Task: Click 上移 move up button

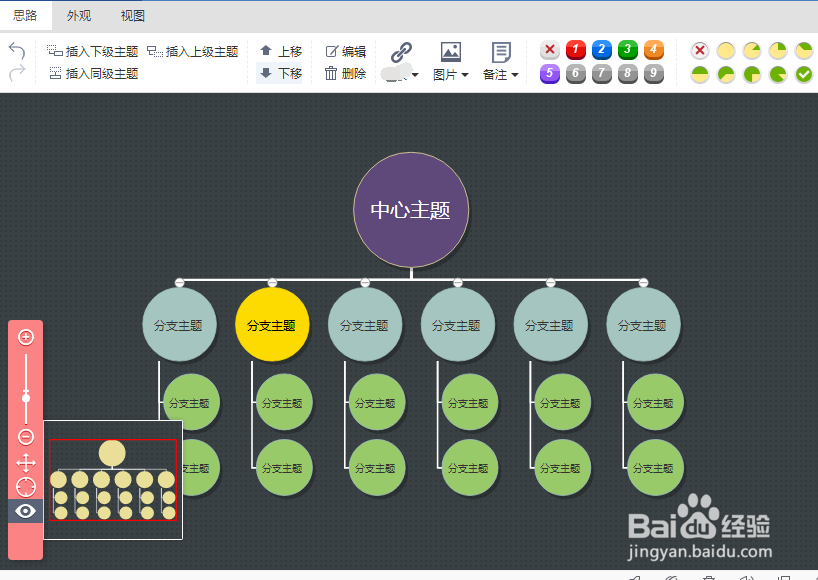Action: pyautogui.click(x=281, y=51)
